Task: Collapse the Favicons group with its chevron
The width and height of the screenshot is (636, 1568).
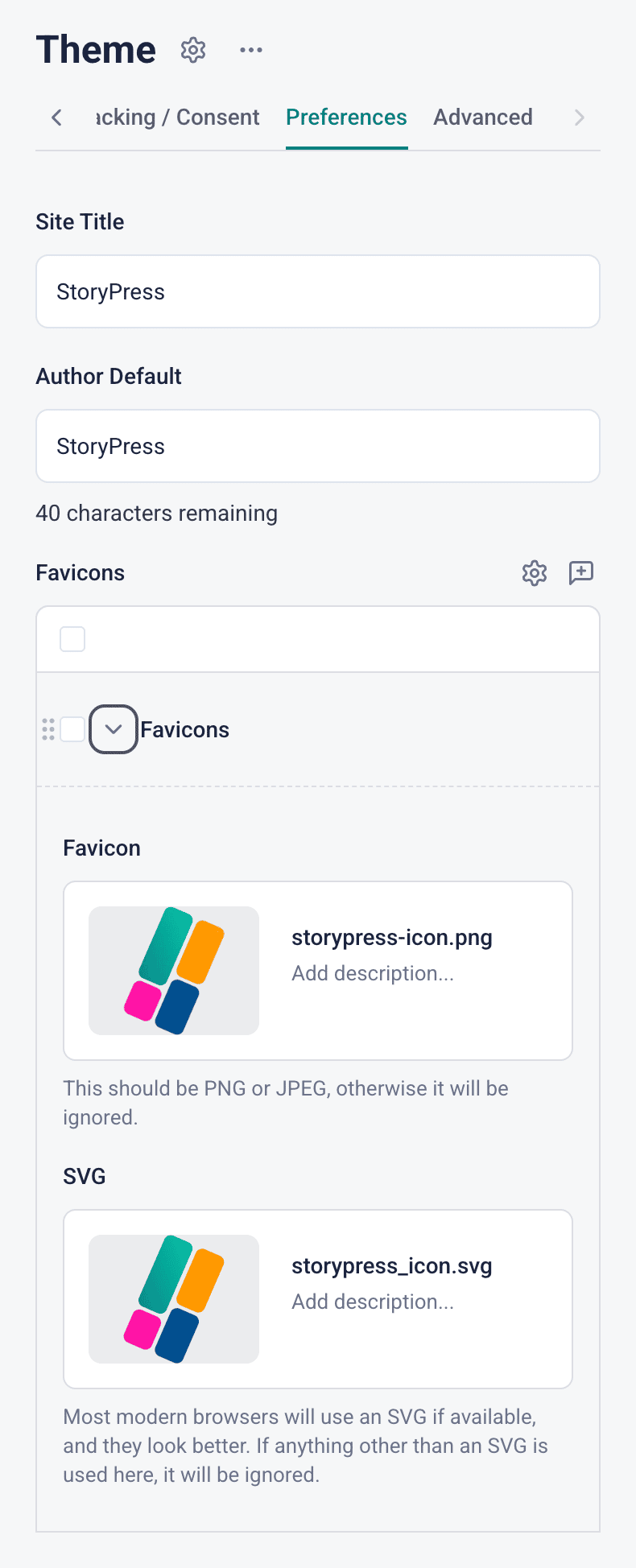Action: pyautogui.click(x=113, y=729)
